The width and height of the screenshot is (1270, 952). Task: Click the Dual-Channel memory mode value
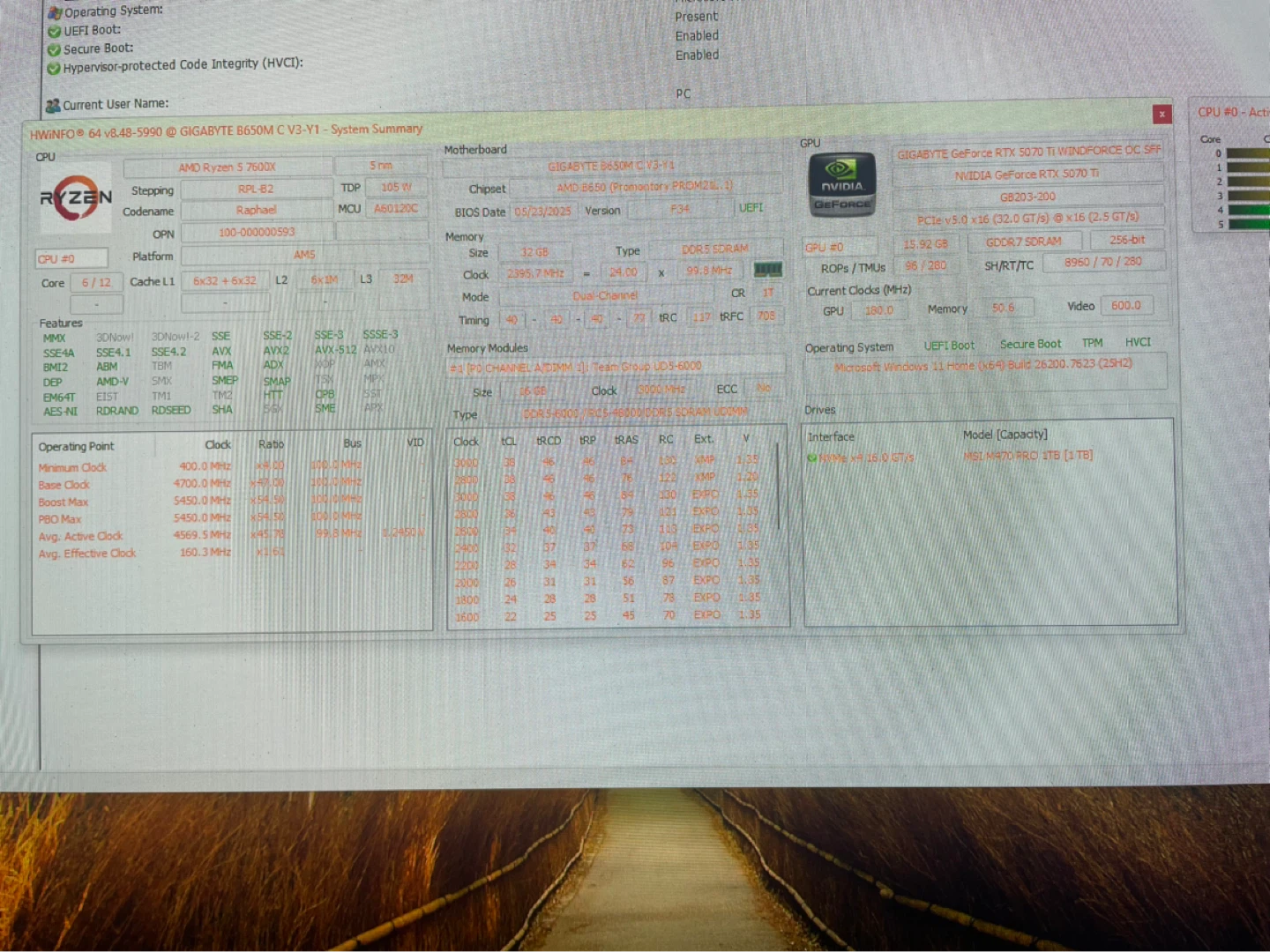click(x=605, y=296)
